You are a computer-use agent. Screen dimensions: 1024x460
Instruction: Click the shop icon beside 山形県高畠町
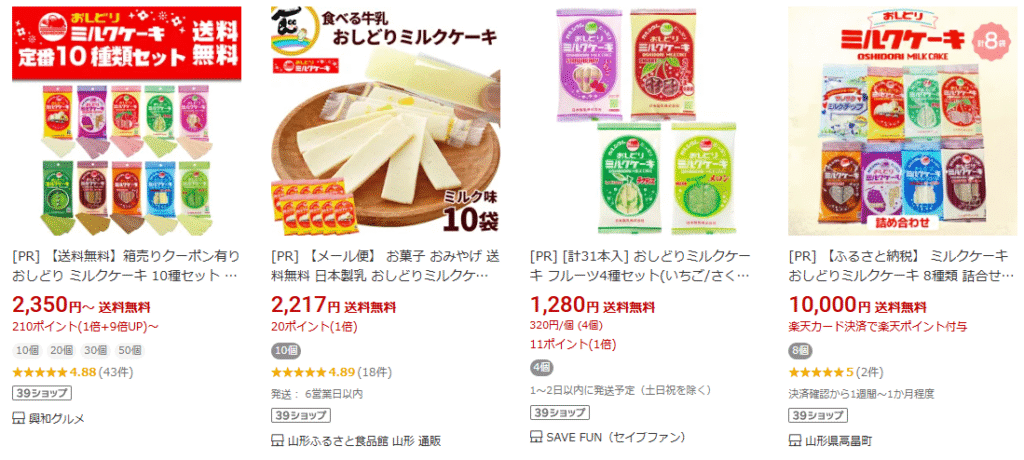(795, 440)
